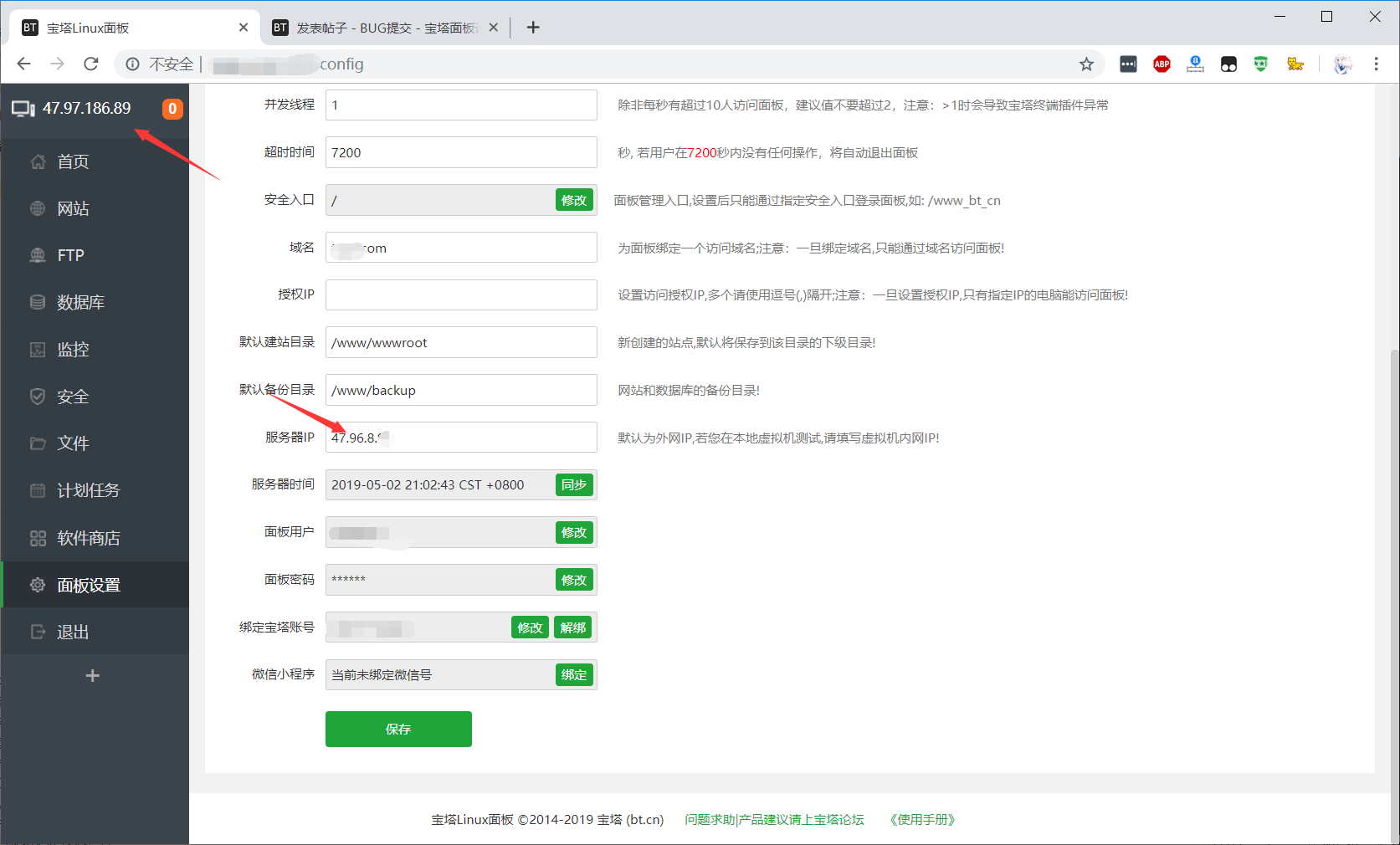This screenshot has height=845, width=1400.
Task: Click 修改 button for 面板用户
Action: coord(574,532)
